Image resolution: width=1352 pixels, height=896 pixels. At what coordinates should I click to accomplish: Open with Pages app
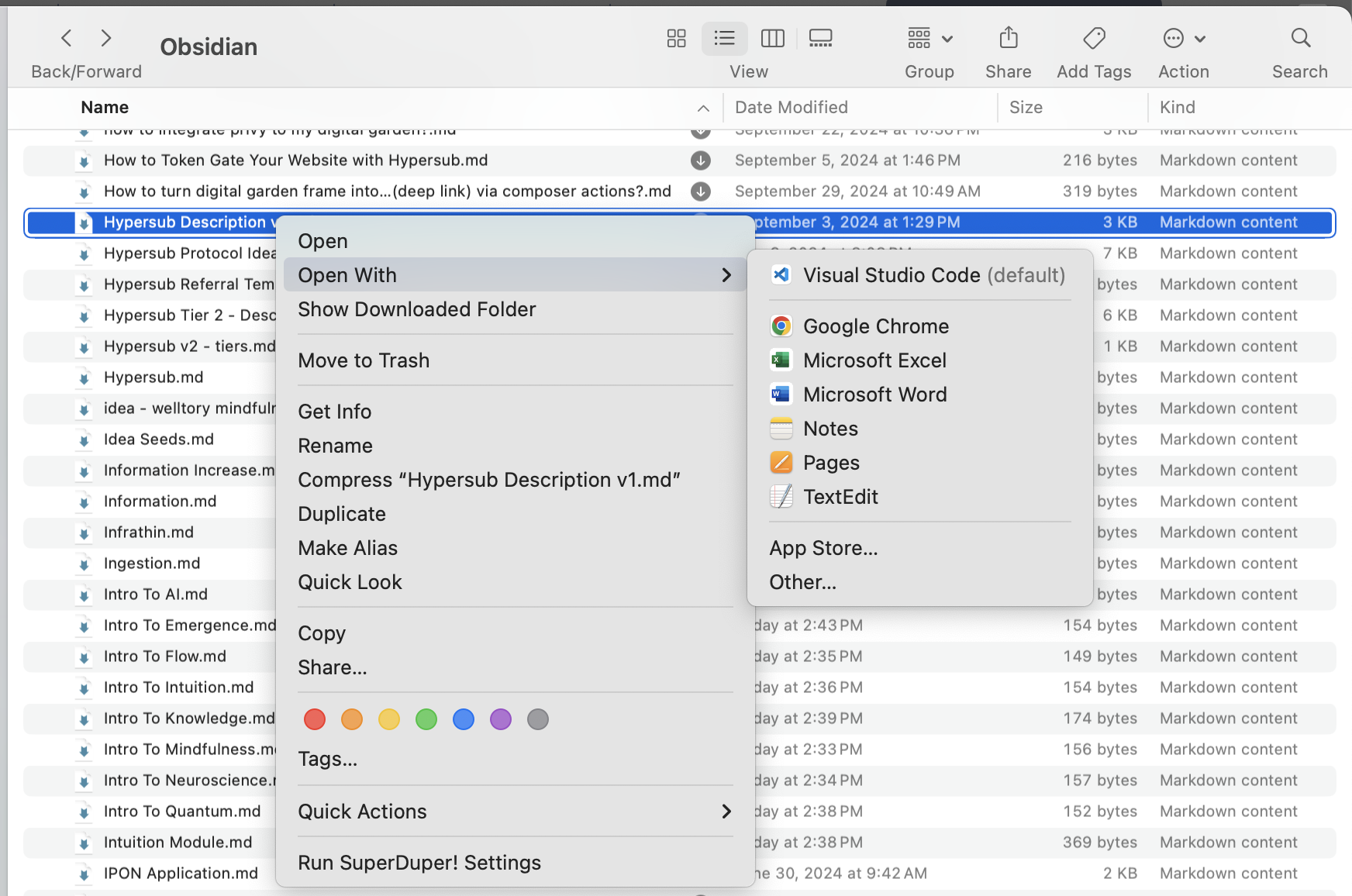coord(919,463)
